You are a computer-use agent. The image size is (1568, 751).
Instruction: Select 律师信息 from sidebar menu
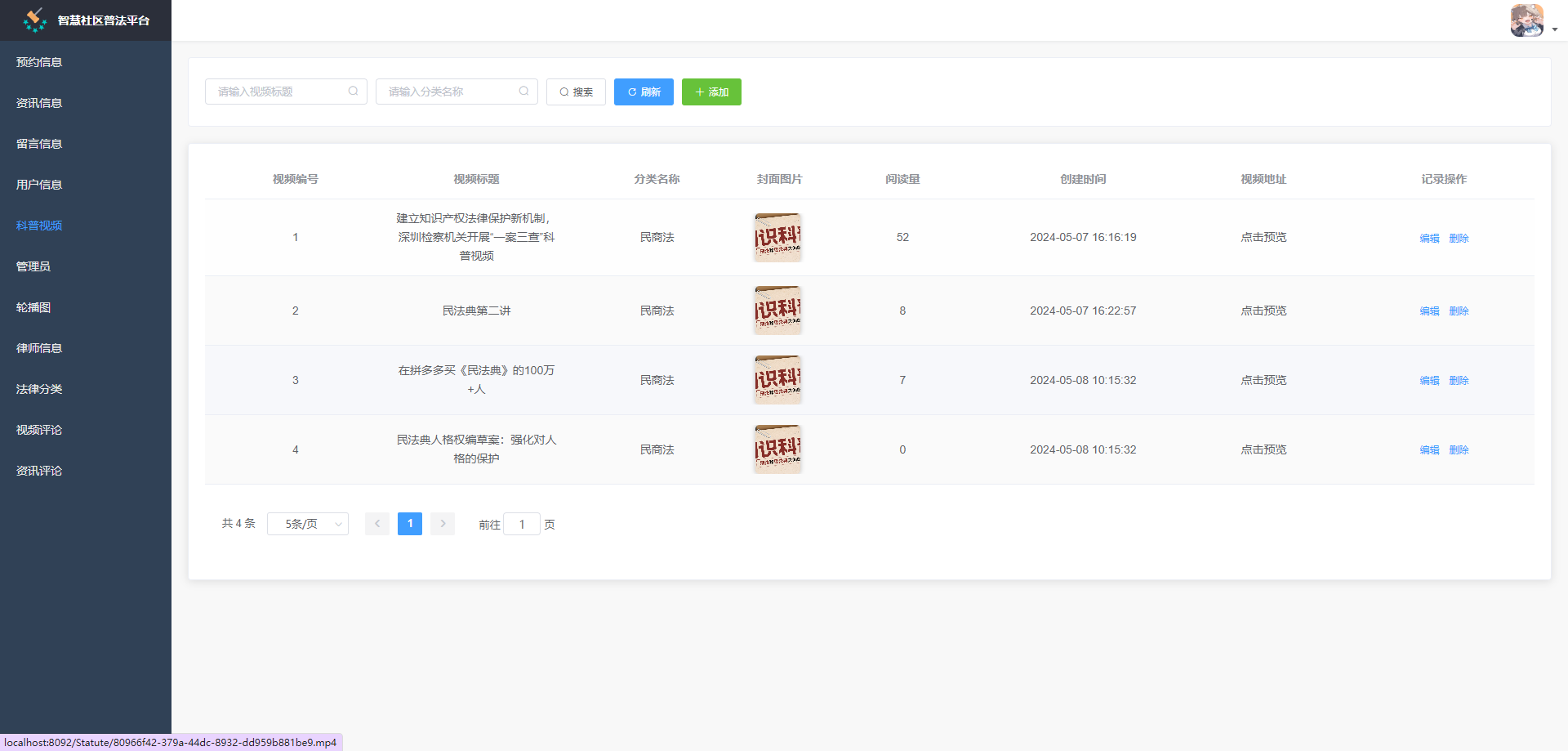[x=39, y=348]
